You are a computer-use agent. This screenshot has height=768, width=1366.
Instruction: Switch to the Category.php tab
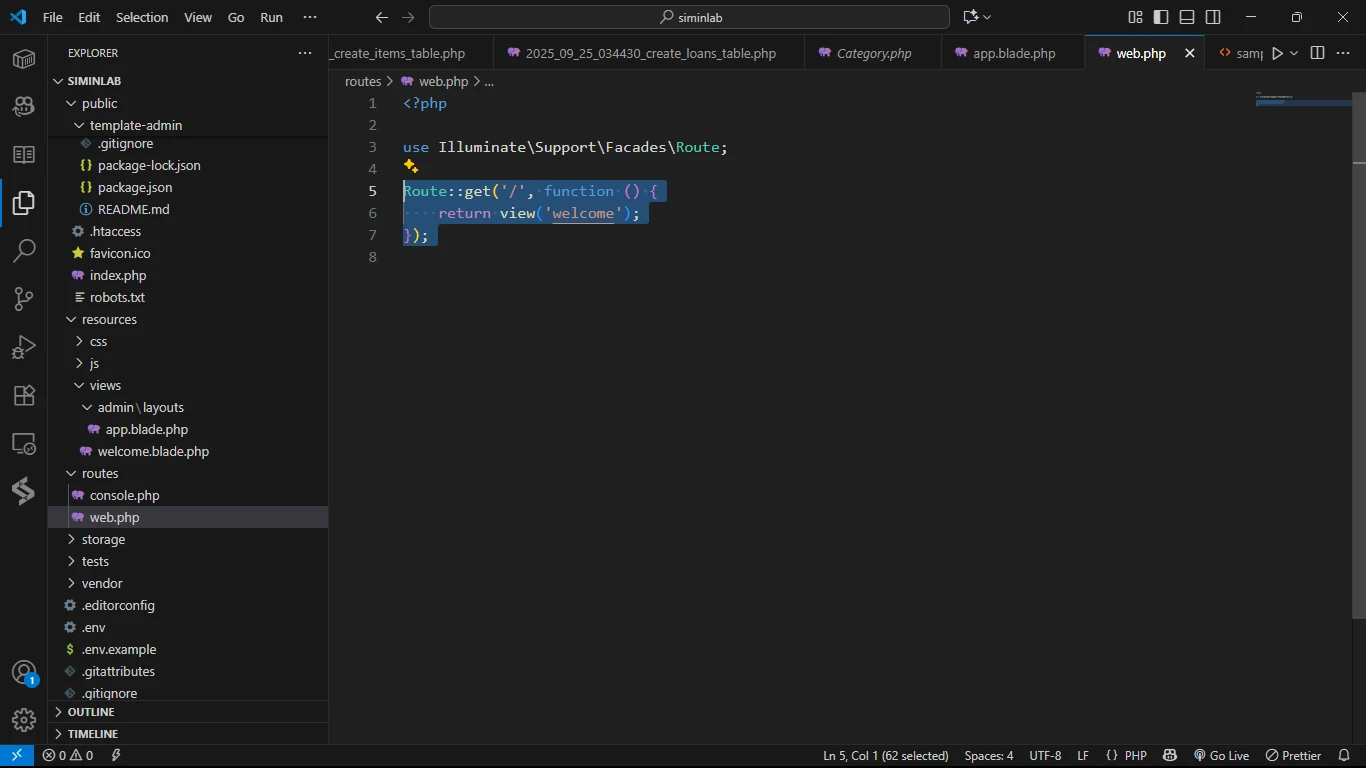(873, 53)
